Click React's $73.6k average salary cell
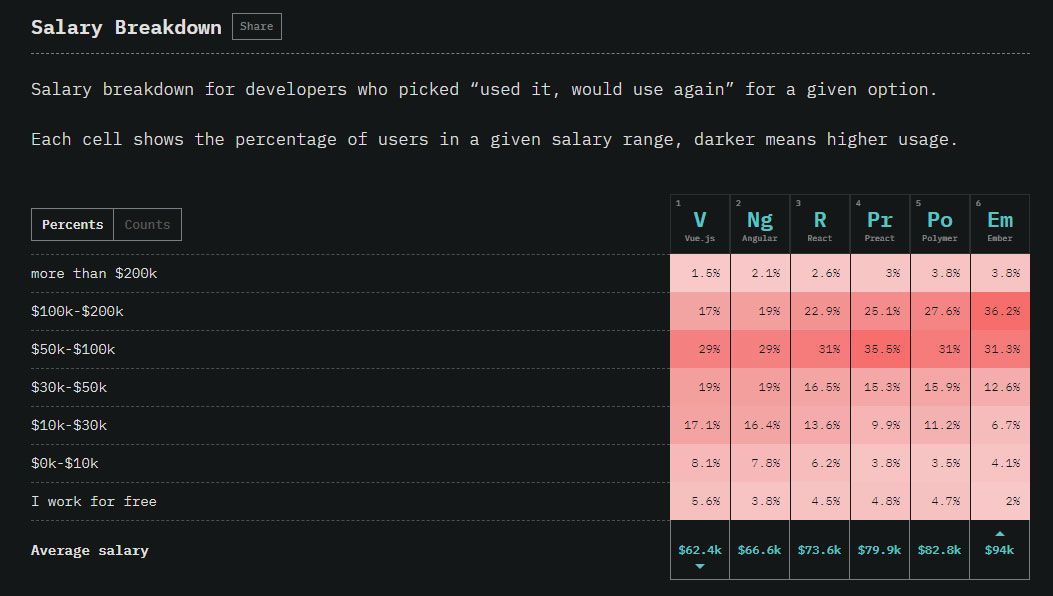Screen dimensions: 1053x596 pyautogui.click(x=819, y=549)
